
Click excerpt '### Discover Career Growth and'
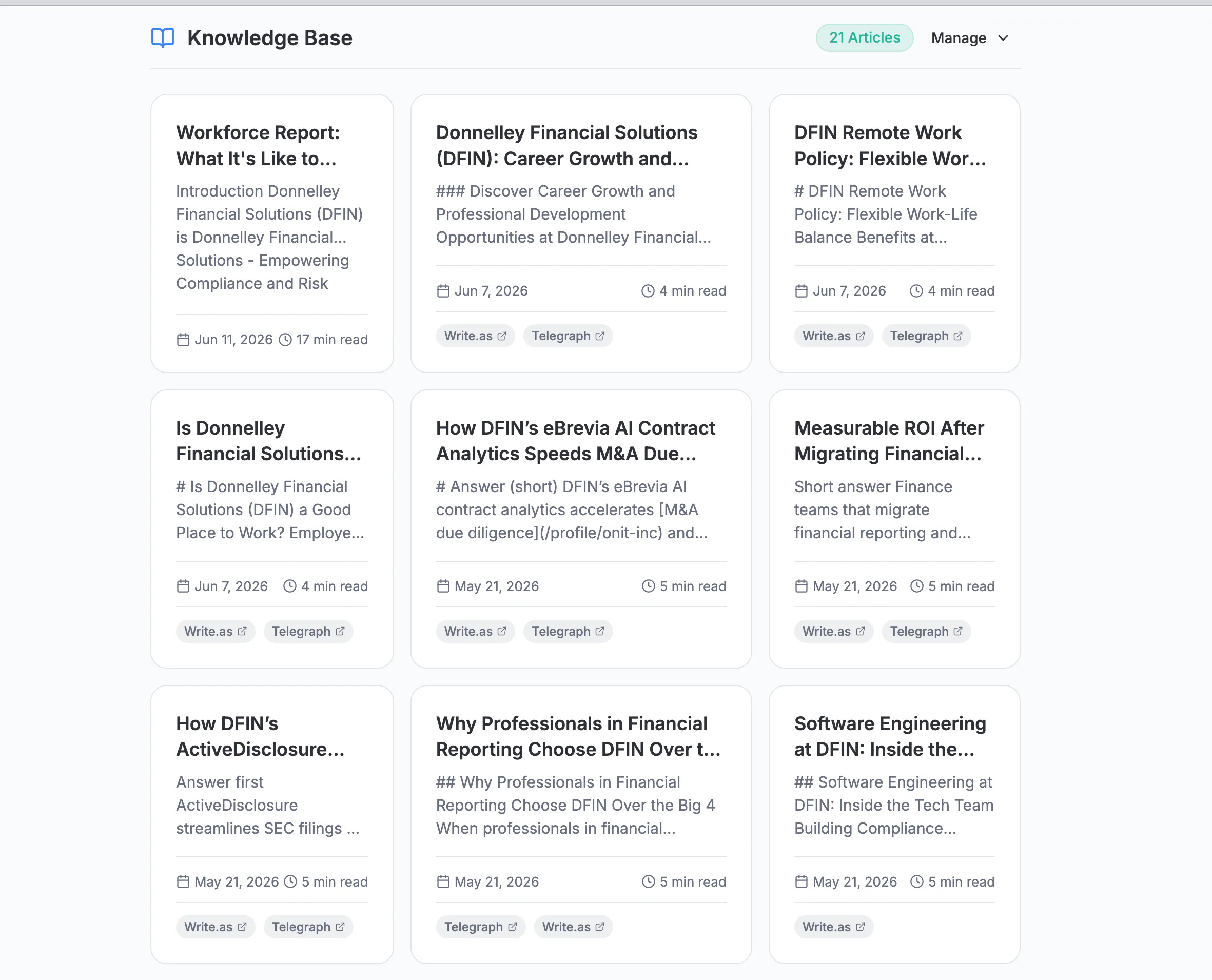pos(574,214)
